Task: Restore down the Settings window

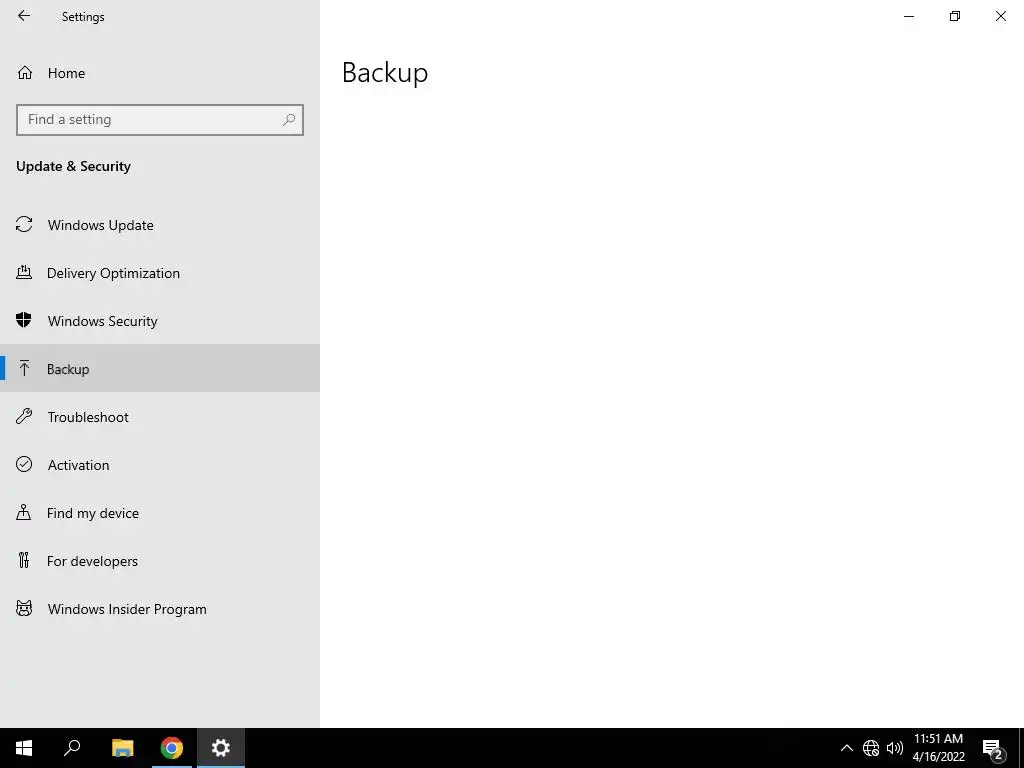Action: click(955, 16)
